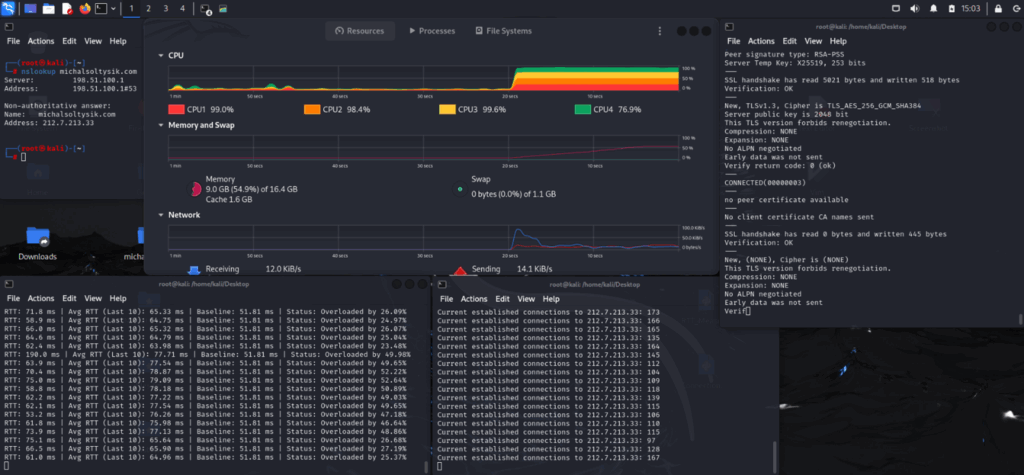The width and height of the screenshot is (1024, 475).
Task: Click the red Sending arrow icon
Action: 460,269
